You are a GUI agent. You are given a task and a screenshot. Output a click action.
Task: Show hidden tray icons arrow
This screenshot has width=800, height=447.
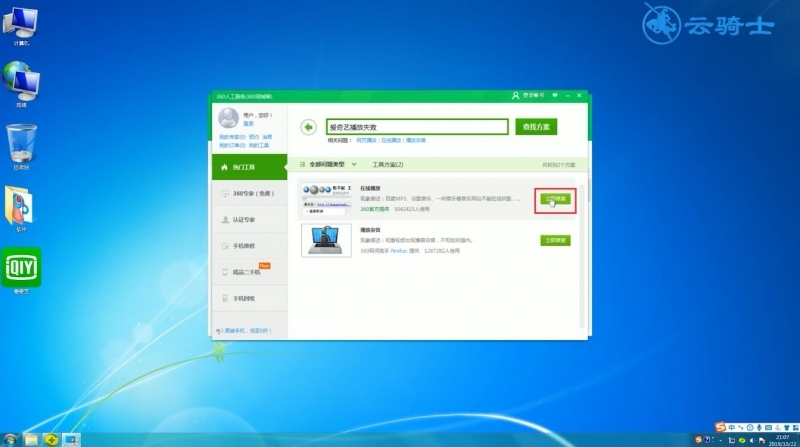720,440
